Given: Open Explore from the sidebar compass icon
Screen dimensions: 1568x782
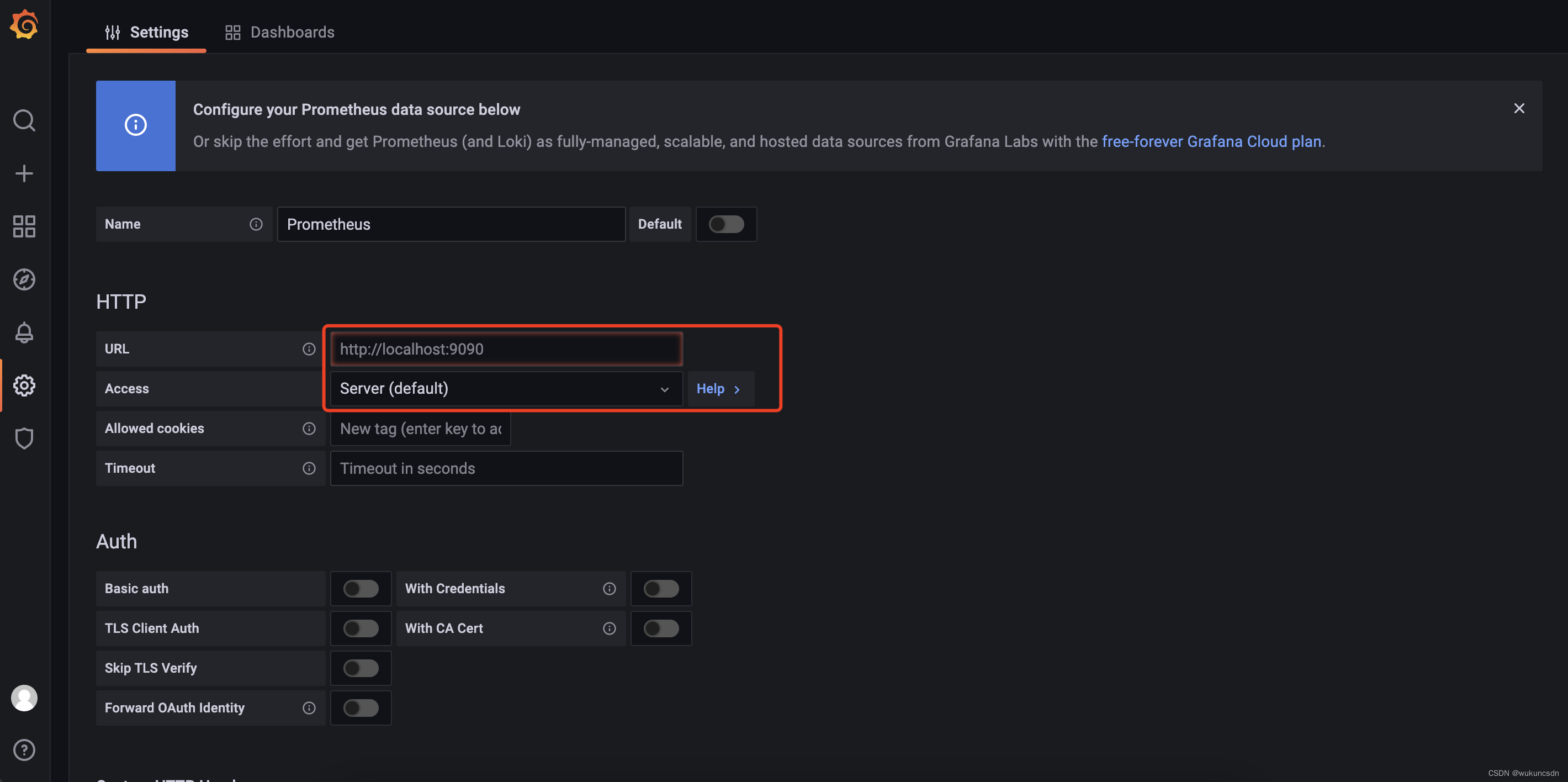Looking at the screenshot, I should pyautogui.click(x=24, y=279).
